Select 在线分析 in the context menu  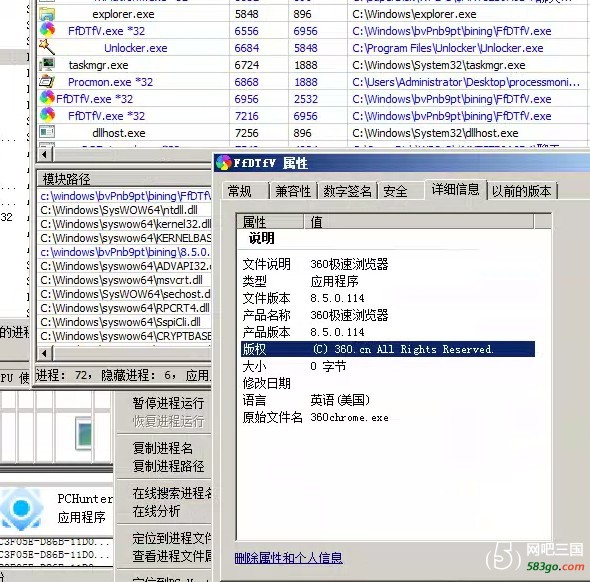tap(156, 511)
